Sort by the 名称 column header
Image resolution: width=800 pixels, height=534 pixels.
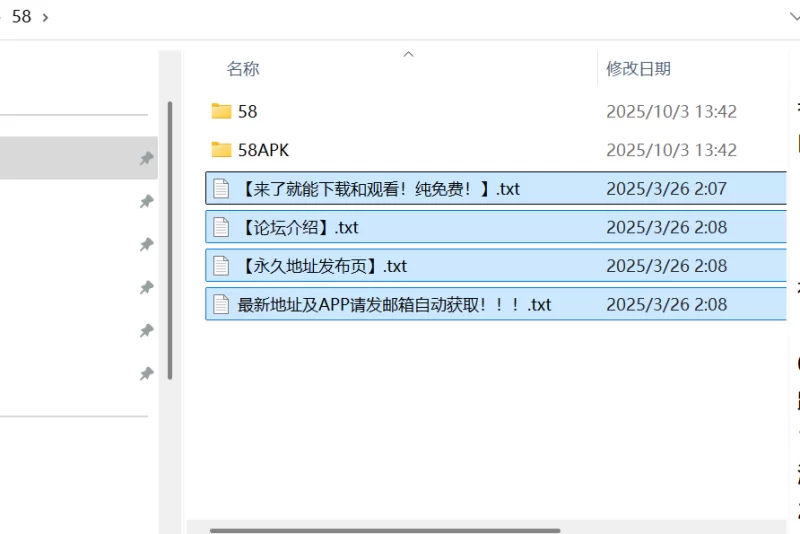coord(243,68)
